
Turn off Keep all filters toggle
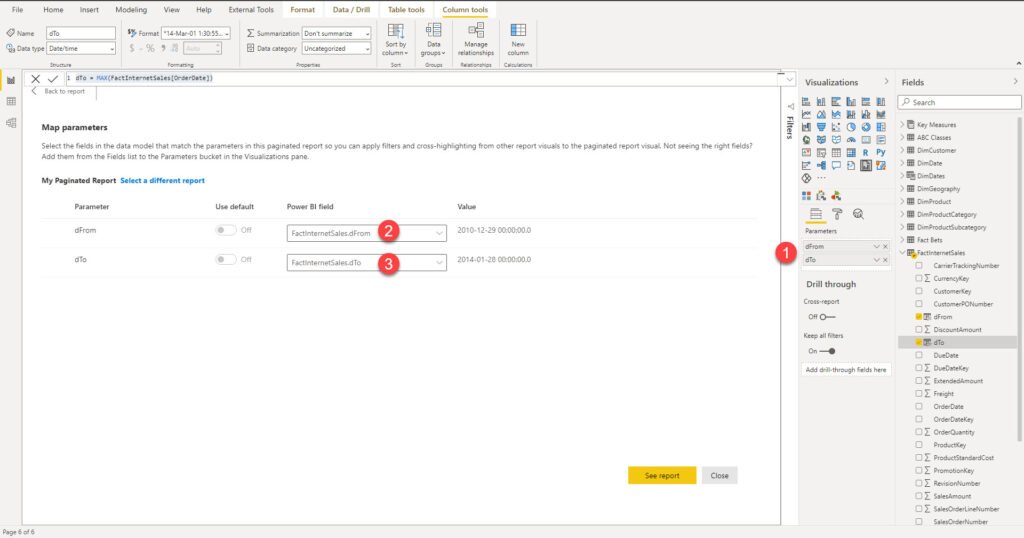click(827, 351)
